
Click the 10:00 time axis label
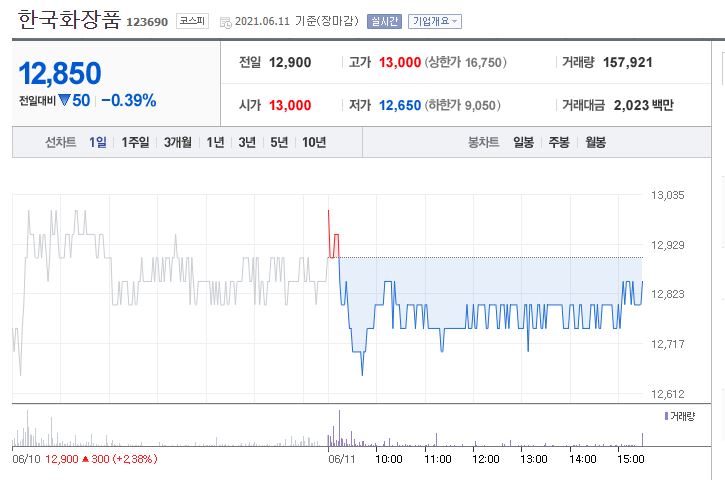(388, 459)
